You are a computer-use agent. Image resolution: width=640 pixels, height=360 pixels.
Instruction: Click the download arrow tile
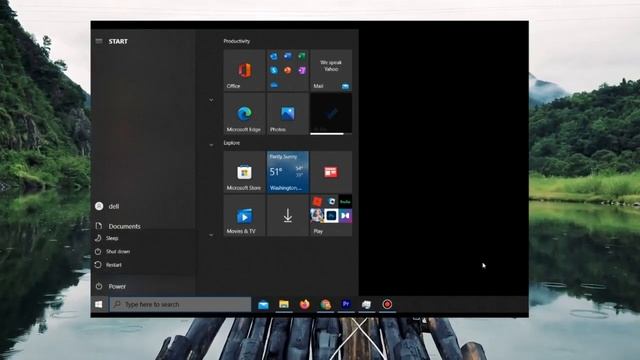288,216
